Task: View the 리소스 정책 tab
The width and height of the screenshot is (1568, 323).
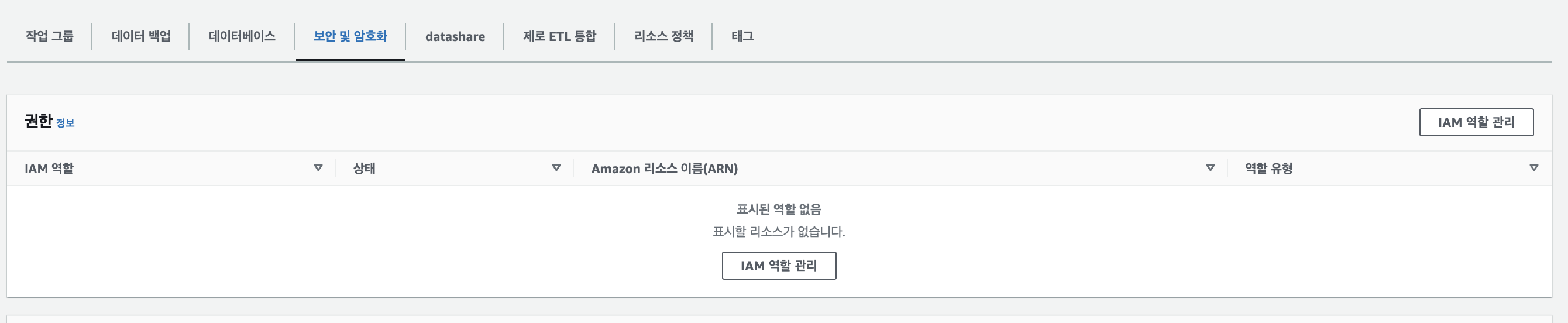Action: [x=663, y=36]
